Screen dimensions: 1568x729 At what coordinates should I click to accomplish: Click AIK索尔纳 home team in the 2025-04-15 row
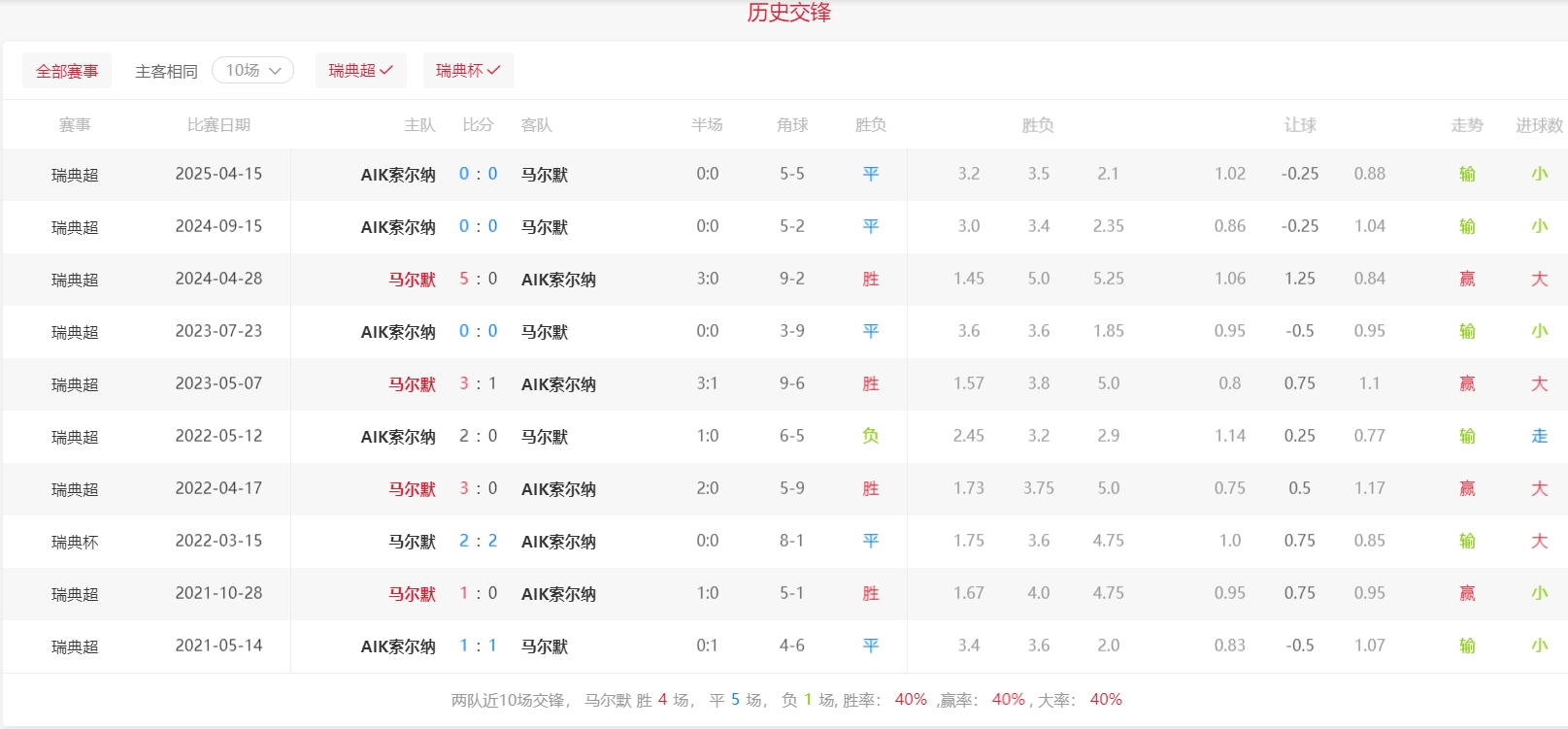click(x=398, y=175)
